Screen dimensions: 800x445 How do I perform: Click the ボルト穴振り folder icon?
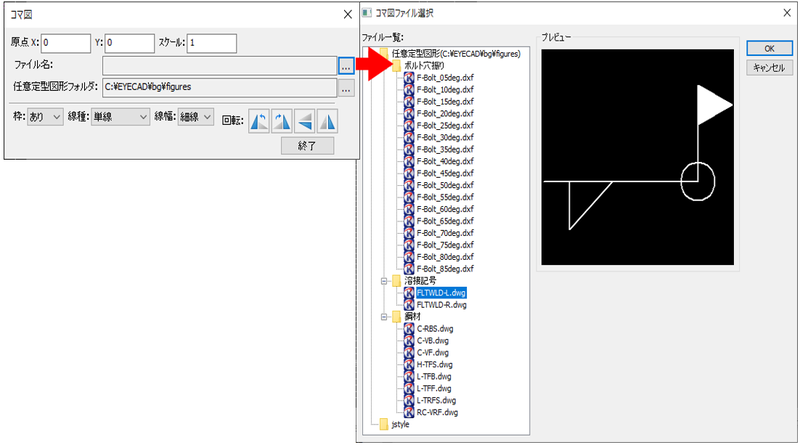pyautogui.click(x=396, y=65)
